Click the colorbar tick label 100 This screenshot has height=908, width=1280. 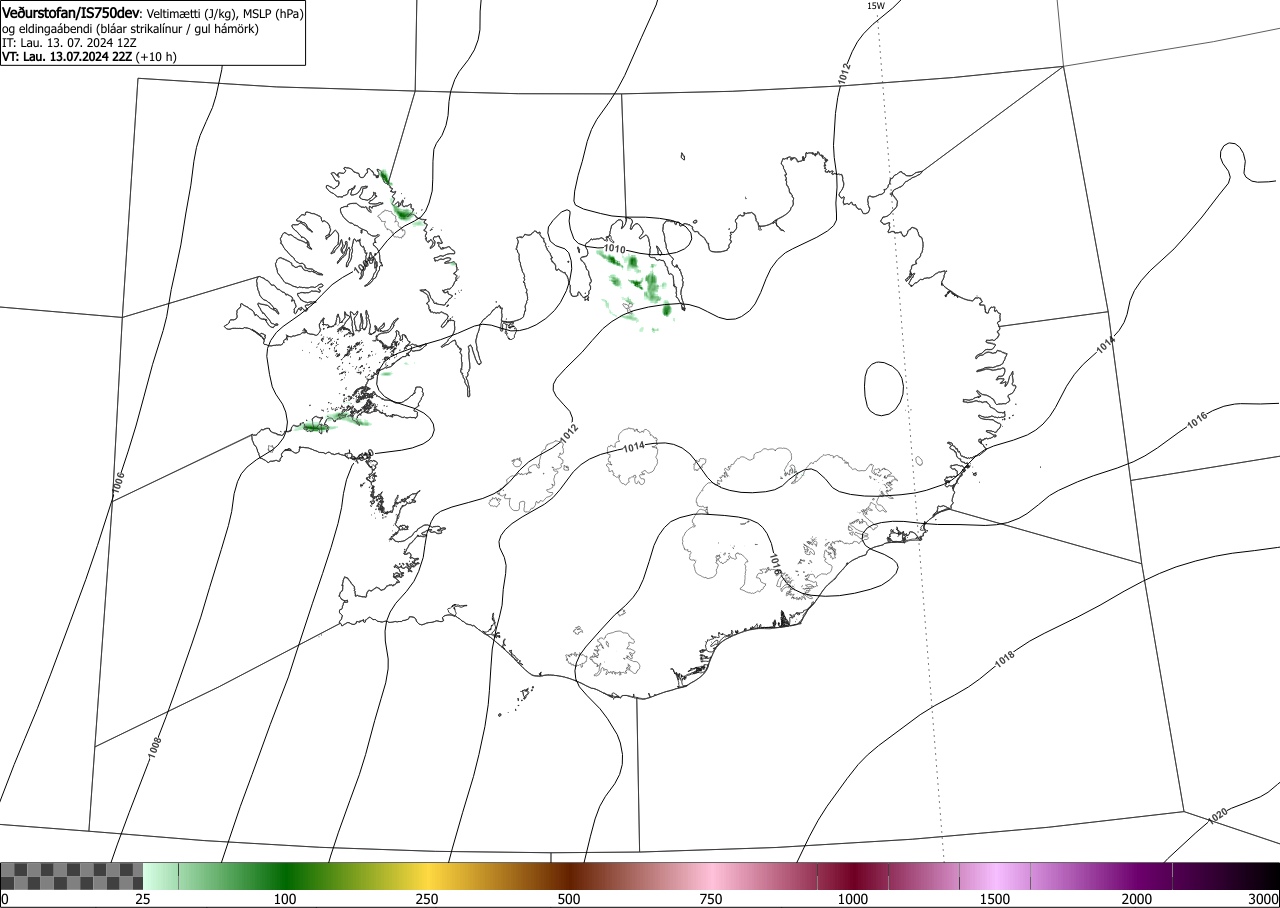(285, 899)
